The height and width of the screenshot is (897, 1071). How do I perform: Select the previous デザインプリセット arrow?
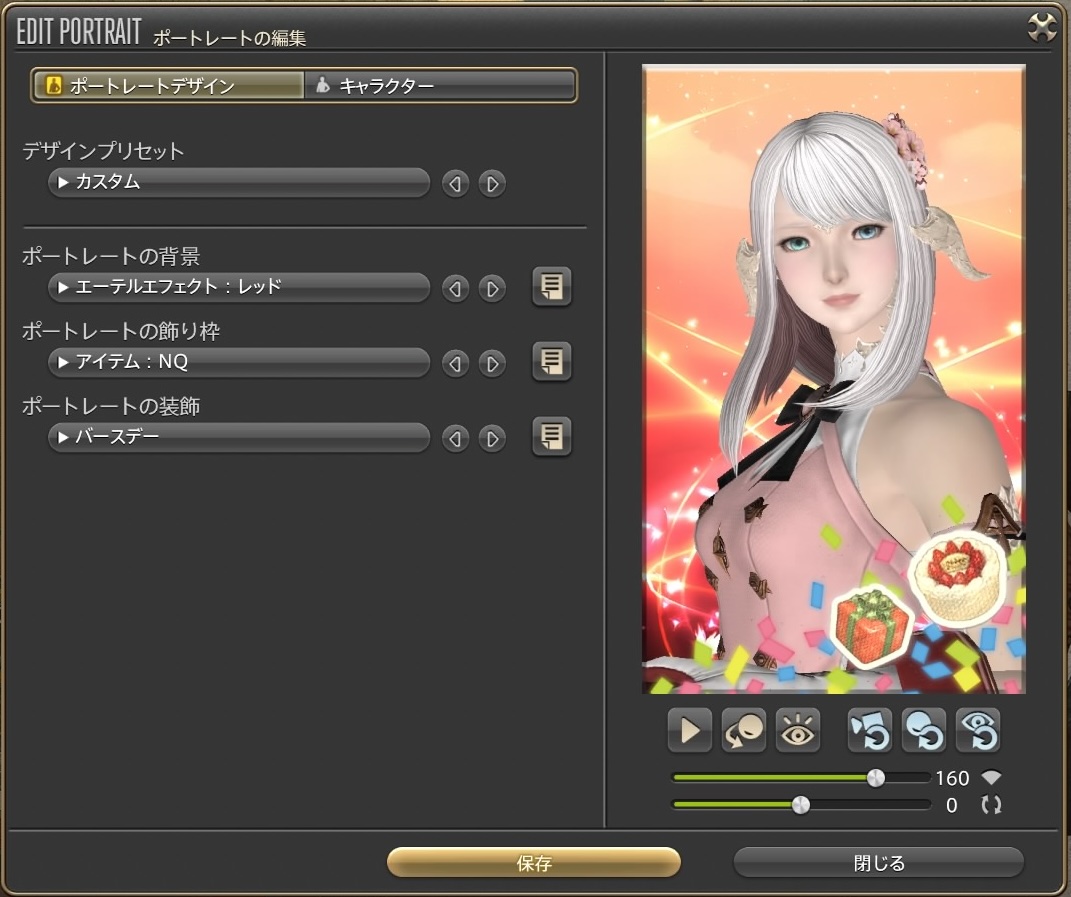coord(455,183)
